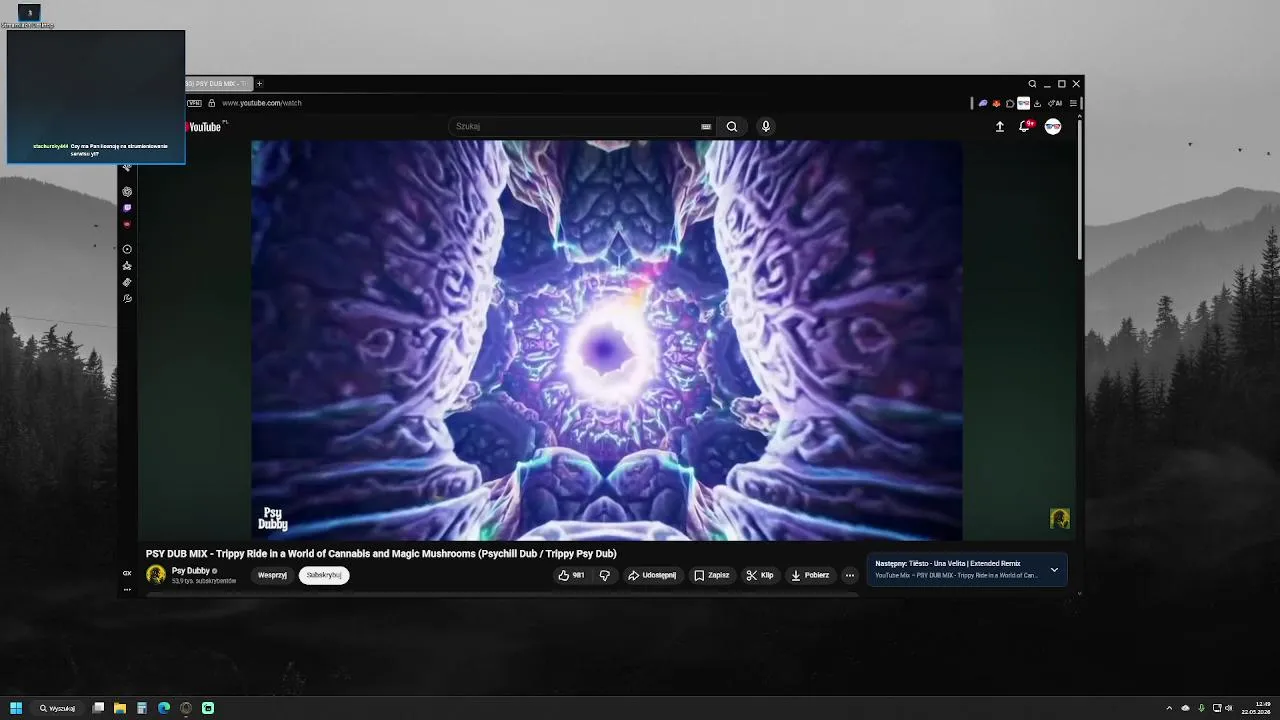Open the browser Easy Setup menu icon
The image size is (1280, 720).
[1073, 103]
